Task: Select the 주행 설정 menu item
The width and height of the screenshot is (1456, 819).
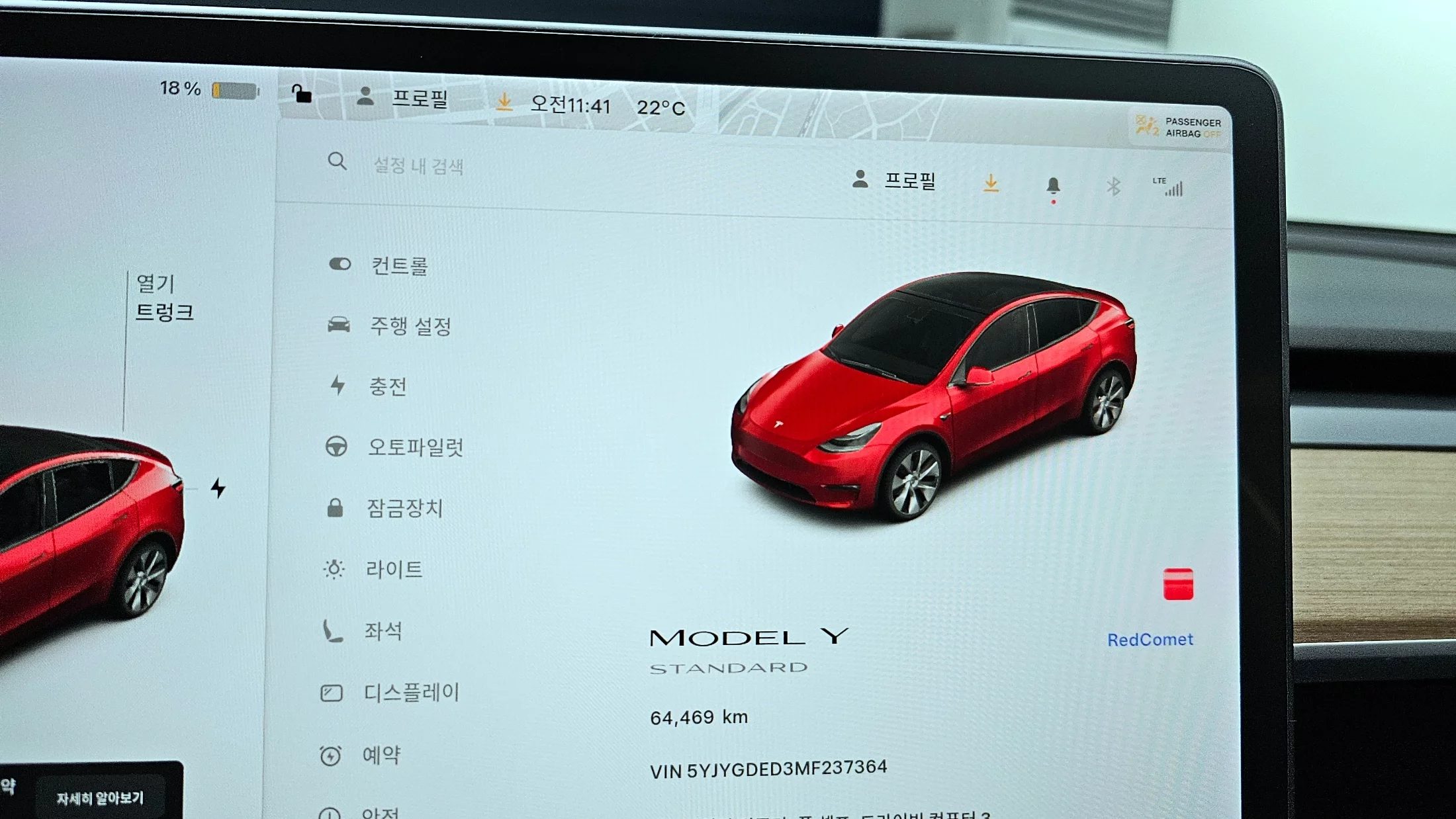Action: click(x=410, y=326)
